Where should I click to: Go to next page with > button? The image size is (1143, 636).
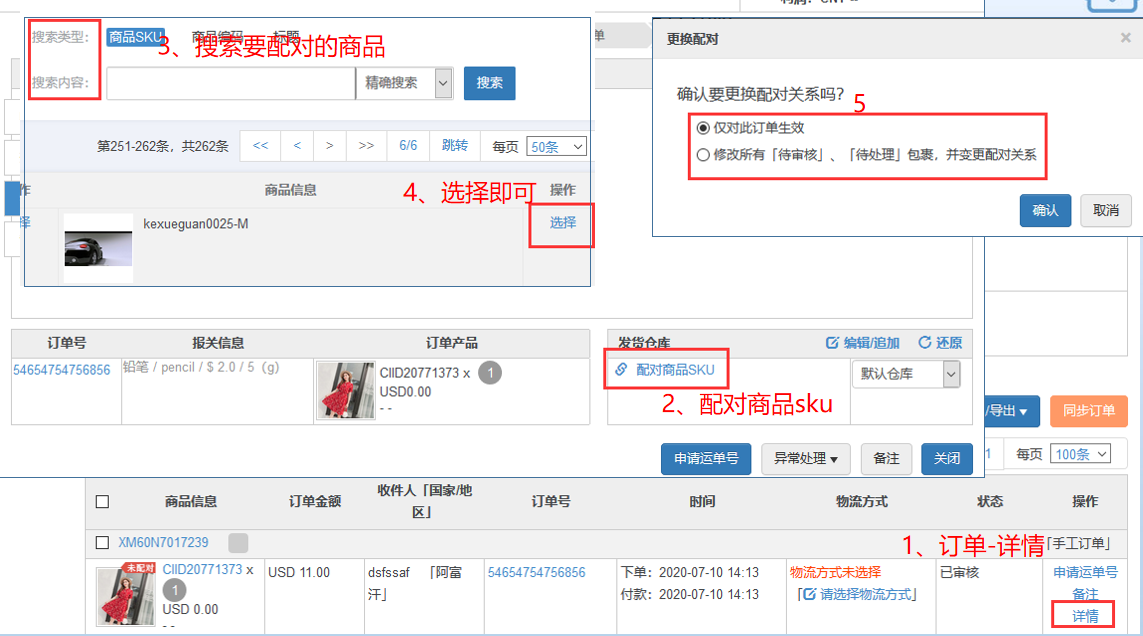(330, 146)
